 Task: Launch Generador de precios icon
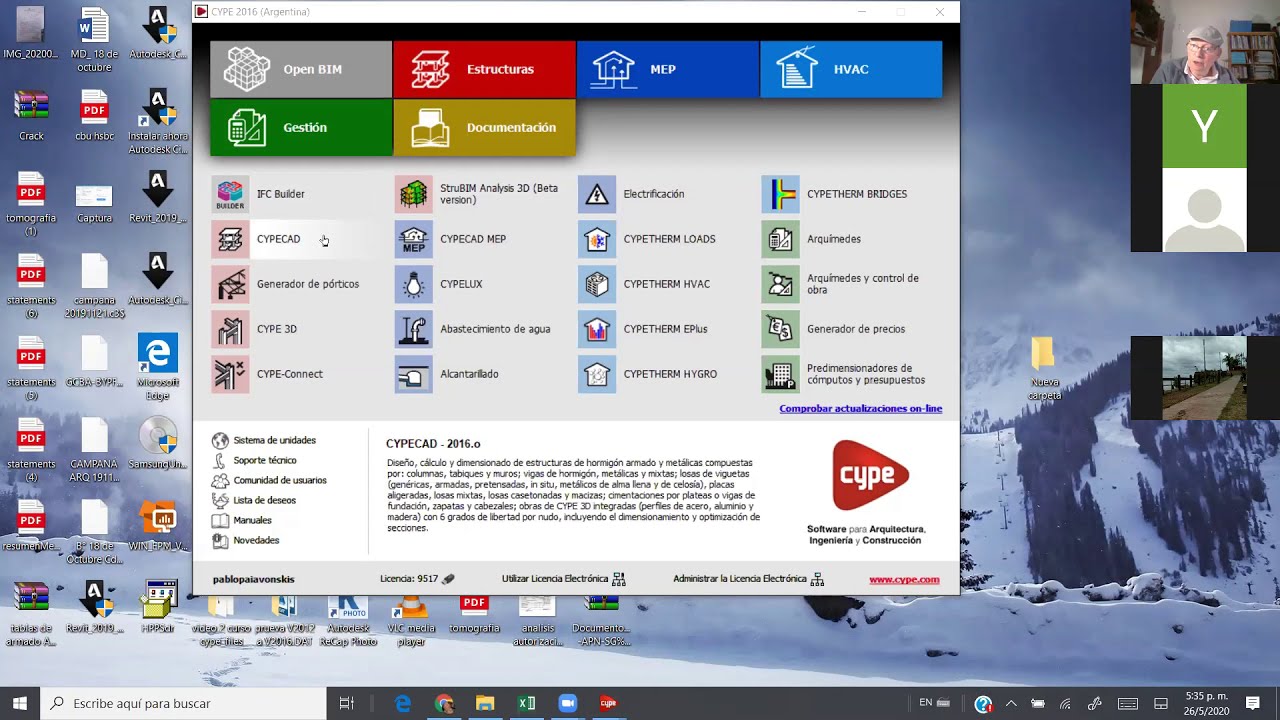pyautogui.click(x=780, y=329)
